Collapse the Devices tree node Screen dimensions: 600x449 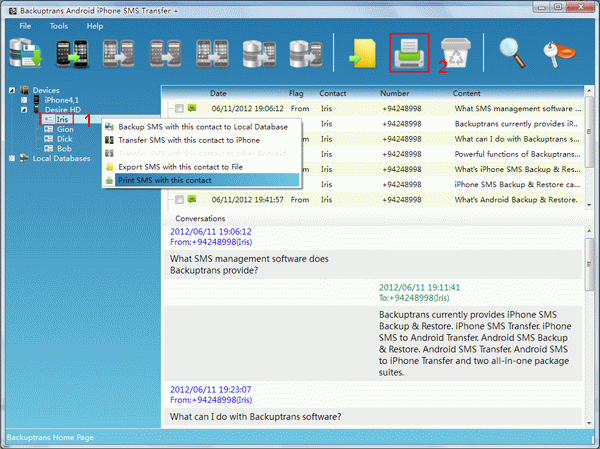(x=12, y=90)
